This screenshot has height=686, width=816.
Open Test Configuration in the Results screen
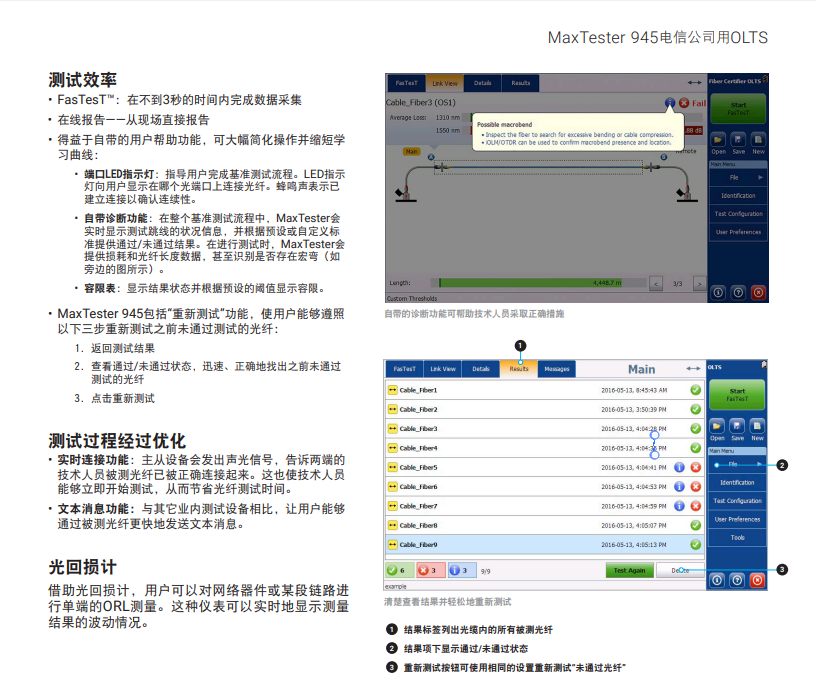[x=737, y=501]
